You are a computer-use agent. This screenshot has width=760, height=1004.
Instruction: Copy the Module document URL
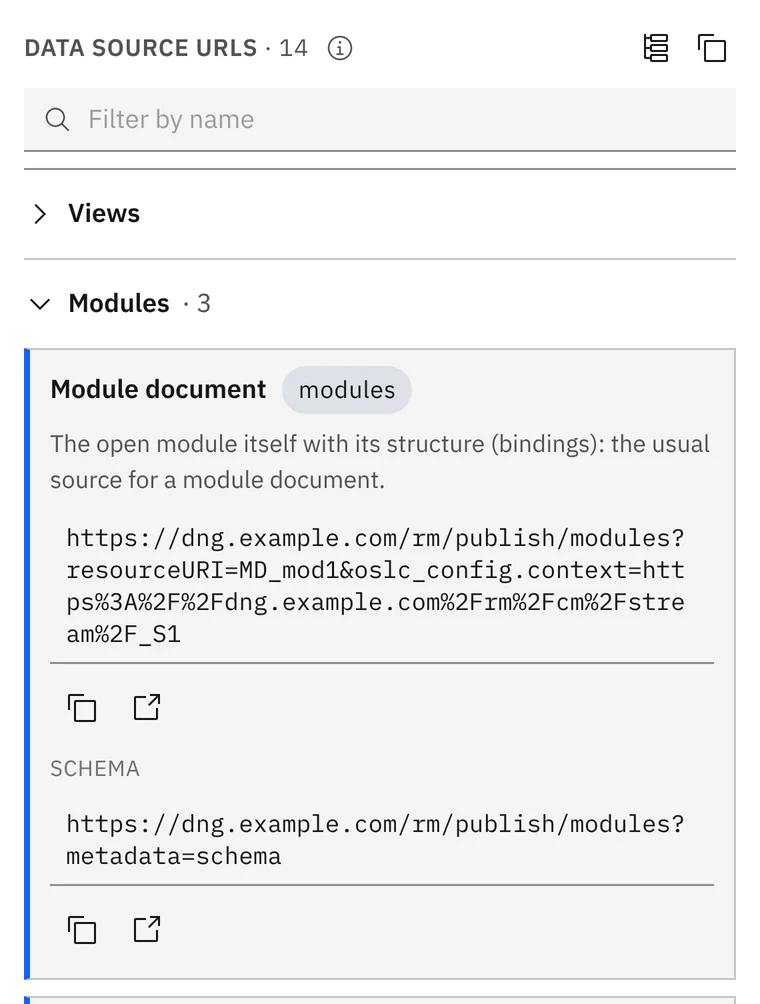(81, 708)
